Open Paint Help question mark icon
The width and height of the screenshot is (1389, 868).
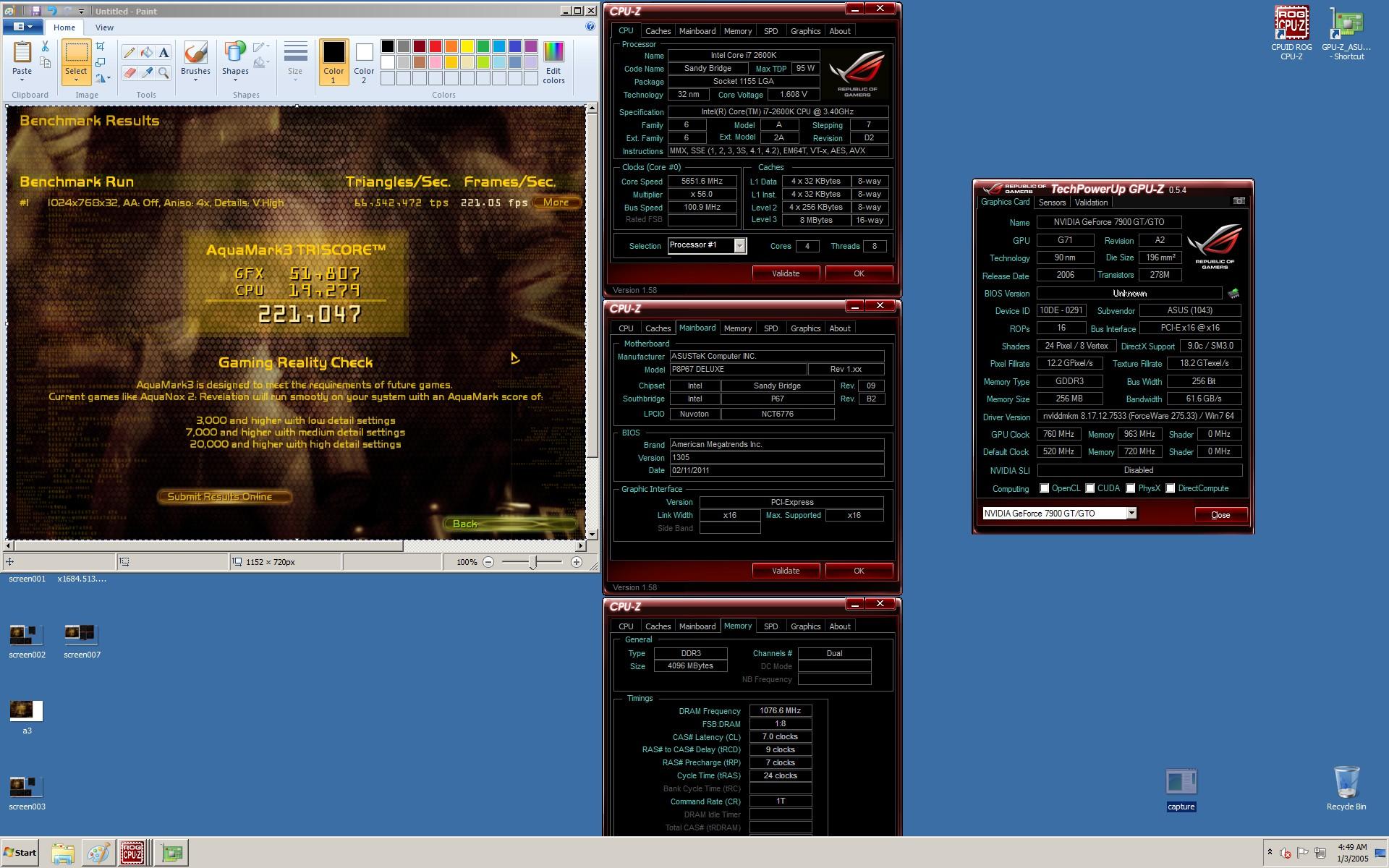tap(590, 27)
